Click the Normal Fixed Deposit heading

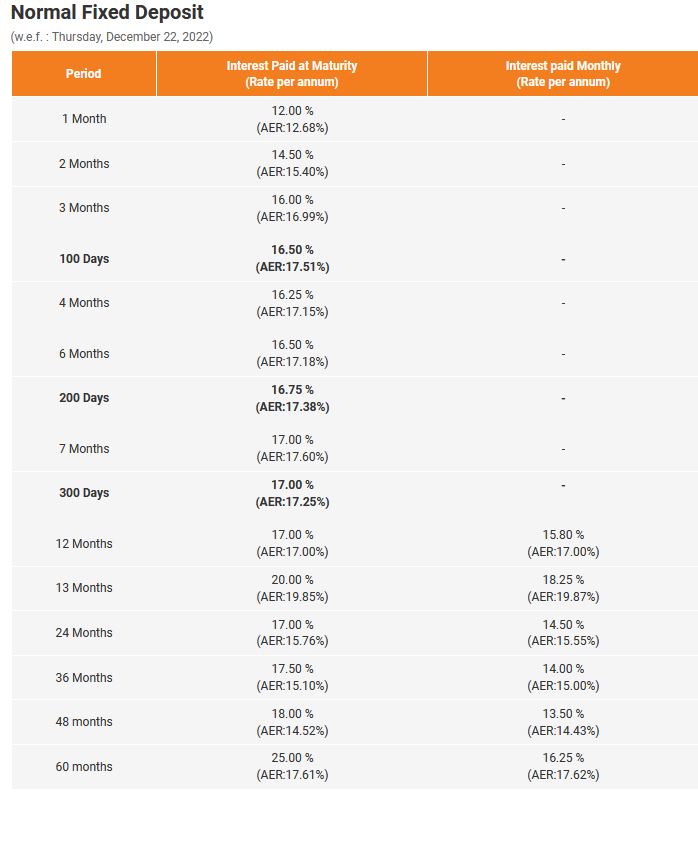[x=107, y=12]
